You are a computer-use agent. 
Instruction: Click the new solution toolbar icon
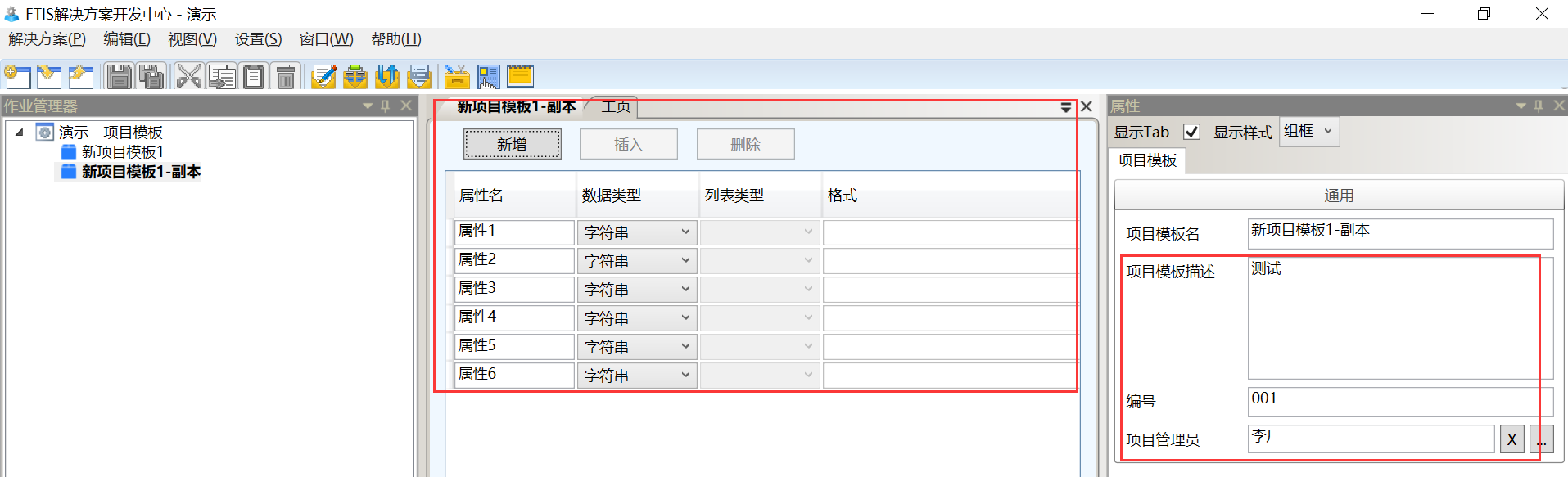click(18, 77)
